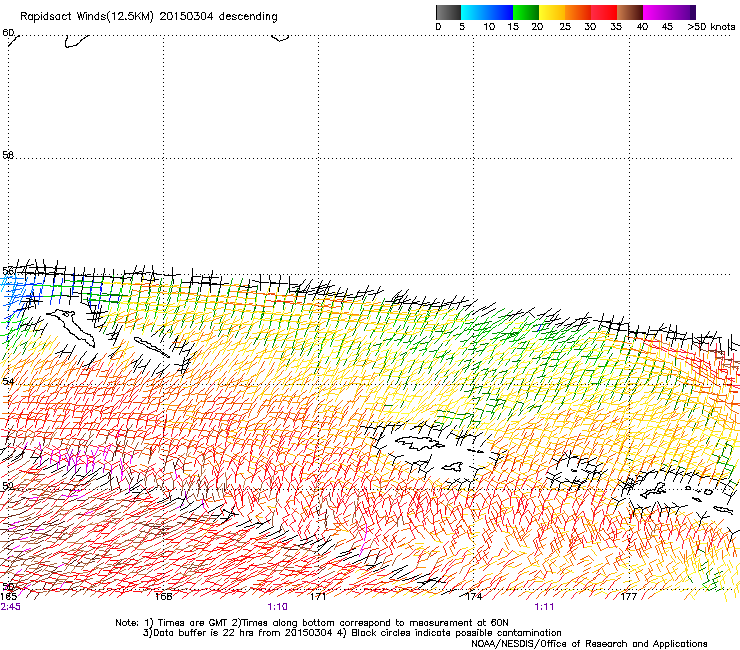This screenshot has width=740, height=650.
Task: Click the green 15-20 knots legend swatch
Action: click(x=526, y=12)
